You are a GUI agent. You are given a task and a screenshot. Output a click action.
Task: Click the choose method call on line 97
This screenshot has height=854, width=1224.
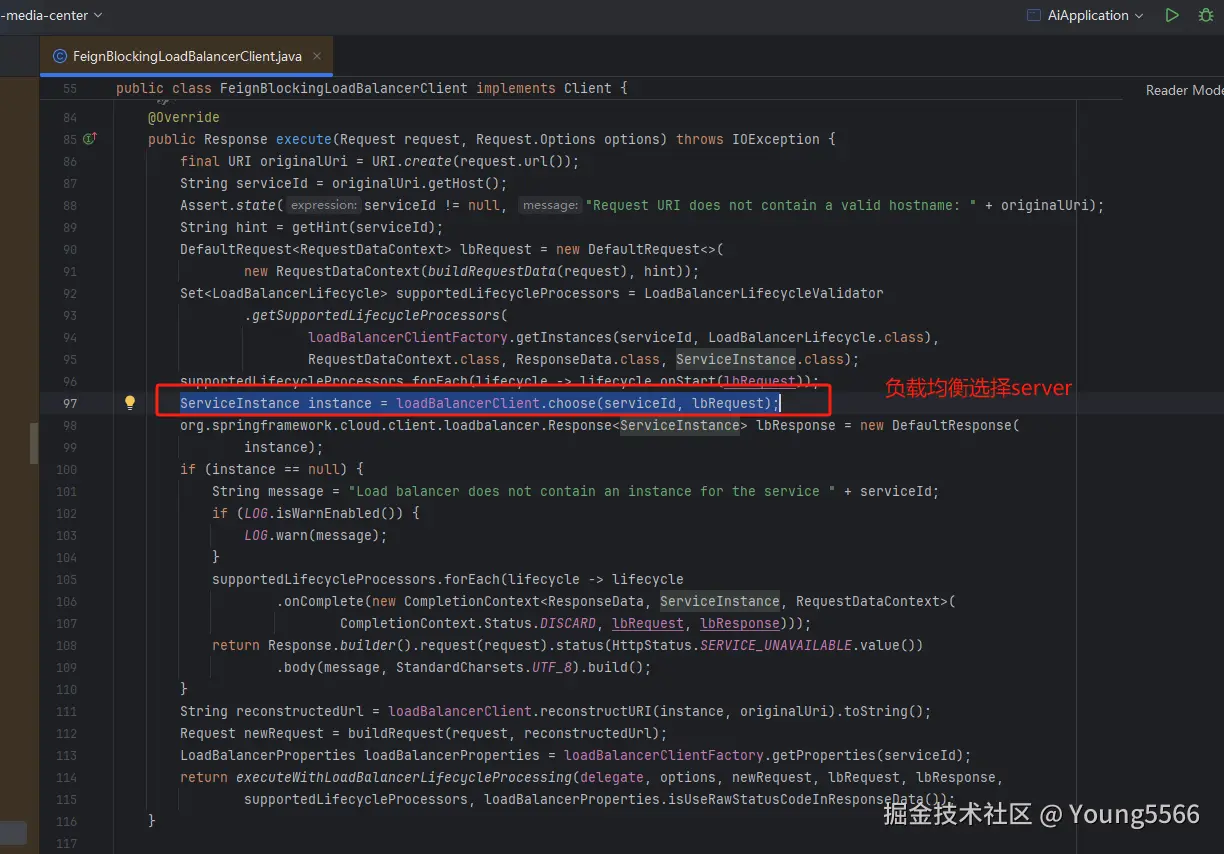pos(572,403)
